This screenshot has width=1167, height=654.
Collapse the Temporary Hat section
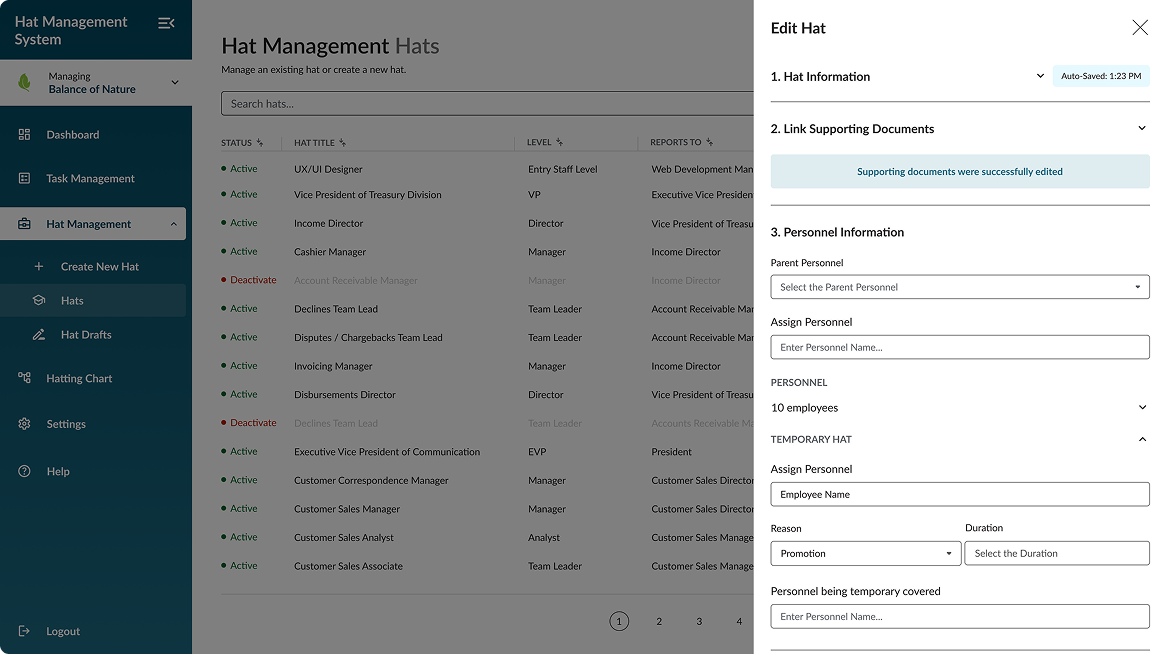(x=1142, y=439)
